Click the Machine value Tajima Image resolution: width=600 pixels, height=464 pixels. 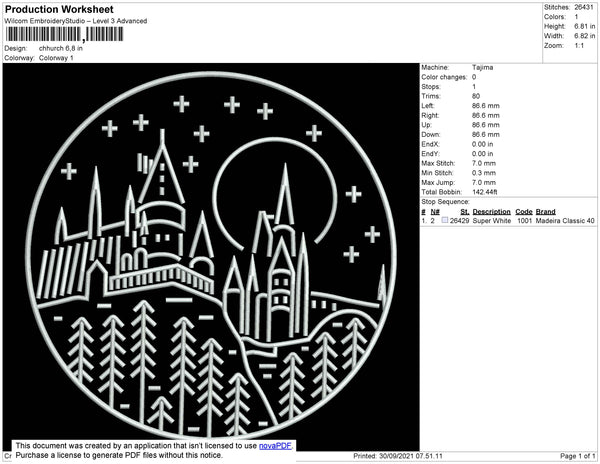483,67
